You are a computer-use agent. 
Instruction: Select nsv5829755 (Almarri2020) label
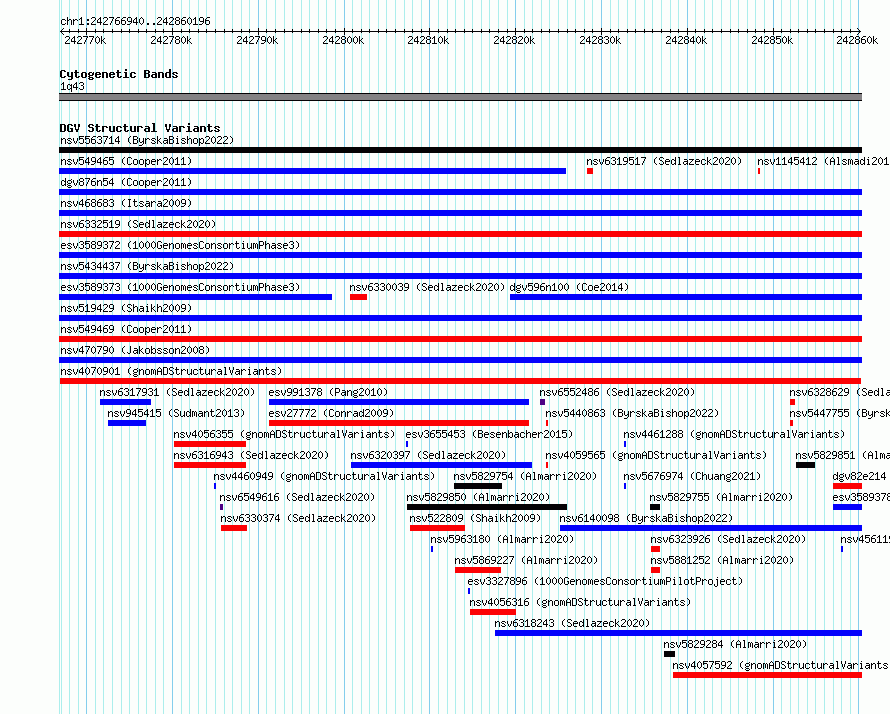721,497
